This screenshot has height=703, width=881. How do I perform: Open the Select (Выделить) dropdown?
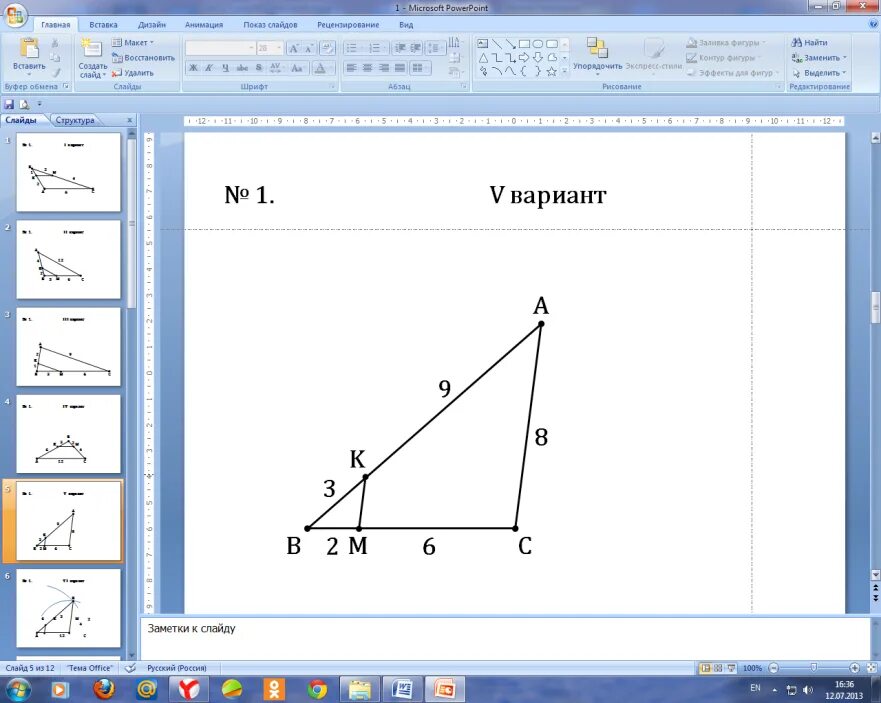point(819,73)
